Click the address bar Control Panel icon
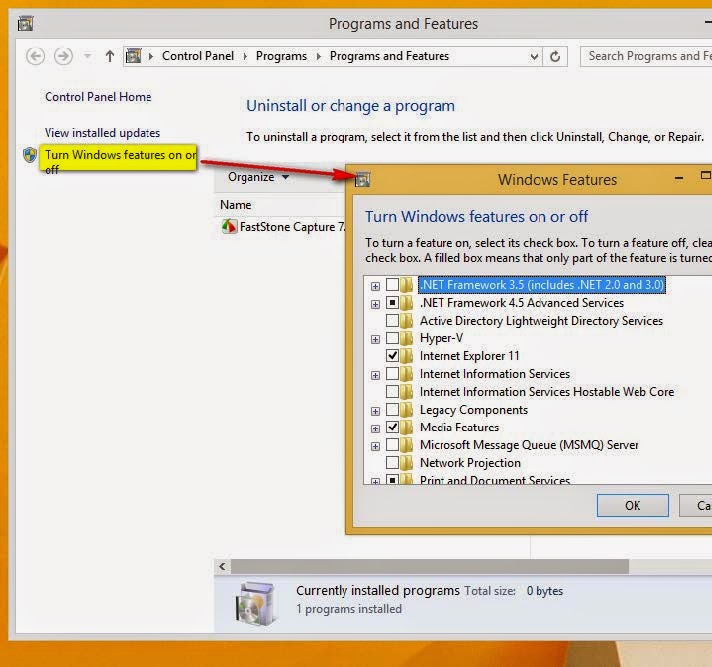The width and height of the screenshot is (712, 667). pos(134,56)
